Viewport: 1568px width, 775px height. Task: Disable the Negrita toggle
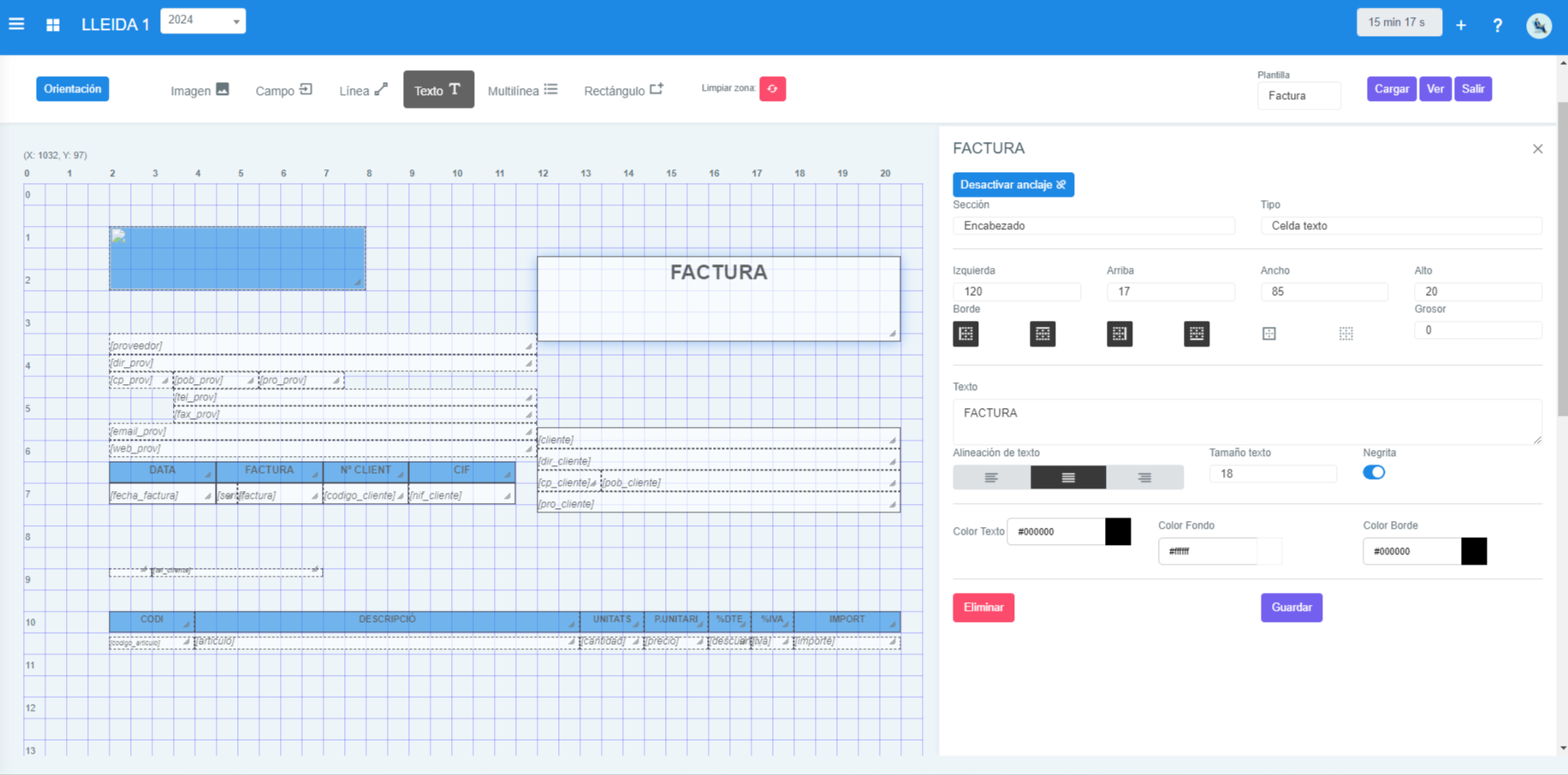click(x=1374, y=471)
